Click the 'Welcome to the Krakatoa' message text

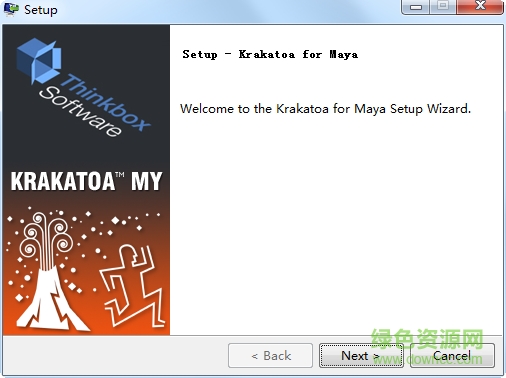(325, 109)
